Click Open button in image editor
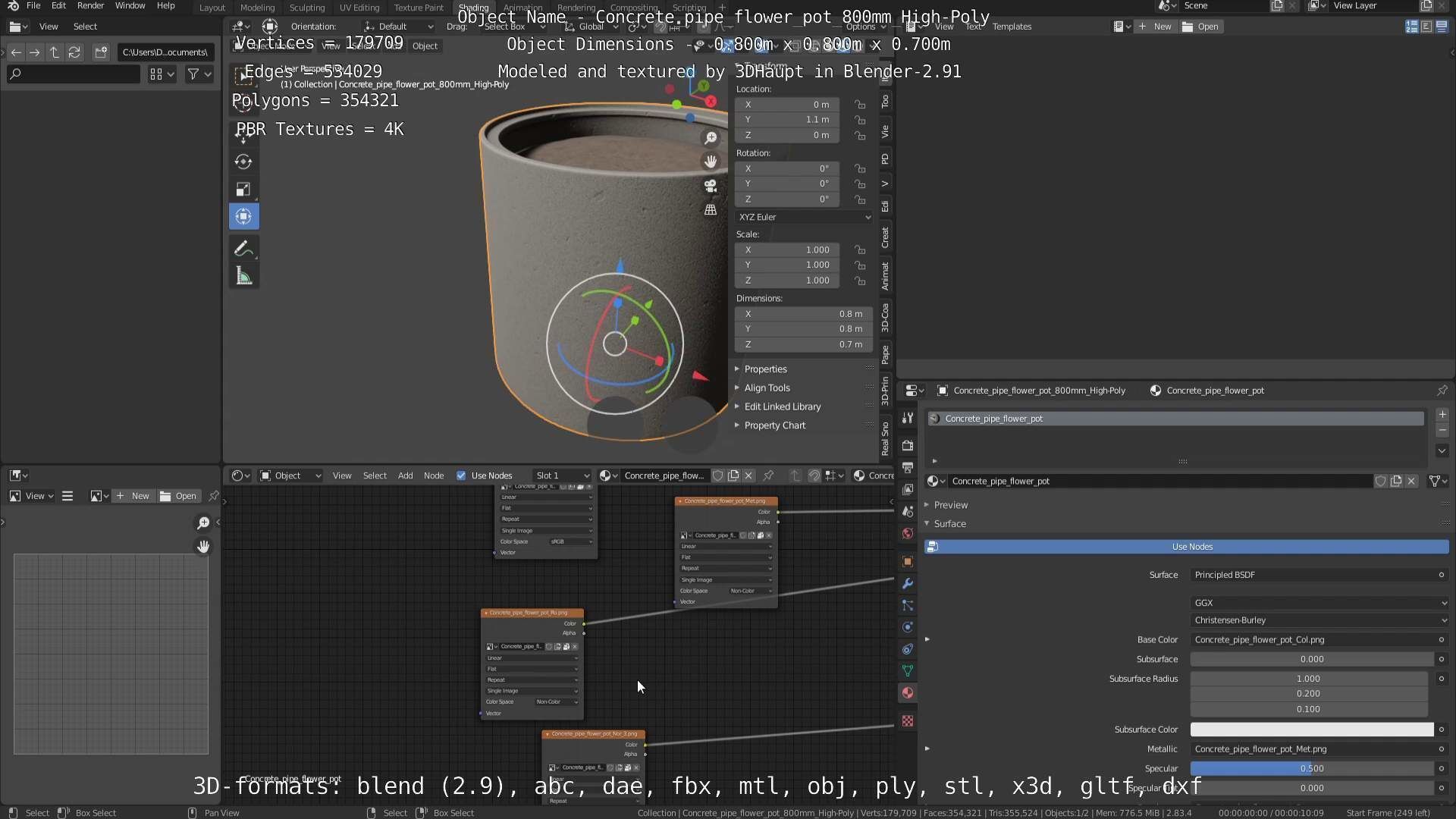 178,496
